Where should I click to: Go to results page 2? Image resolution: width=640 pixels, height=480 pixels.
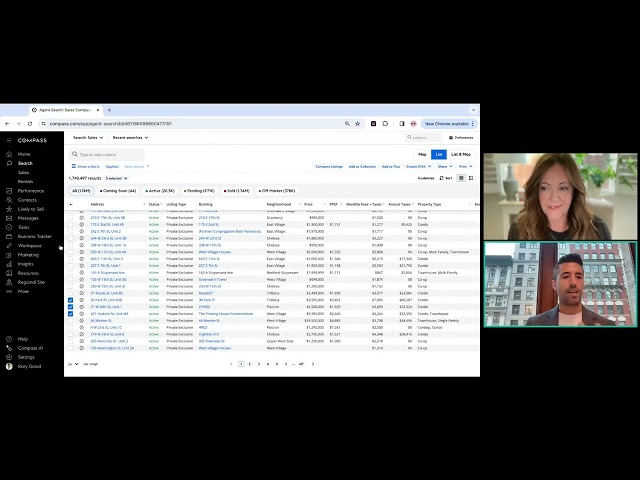click(250, 364)
